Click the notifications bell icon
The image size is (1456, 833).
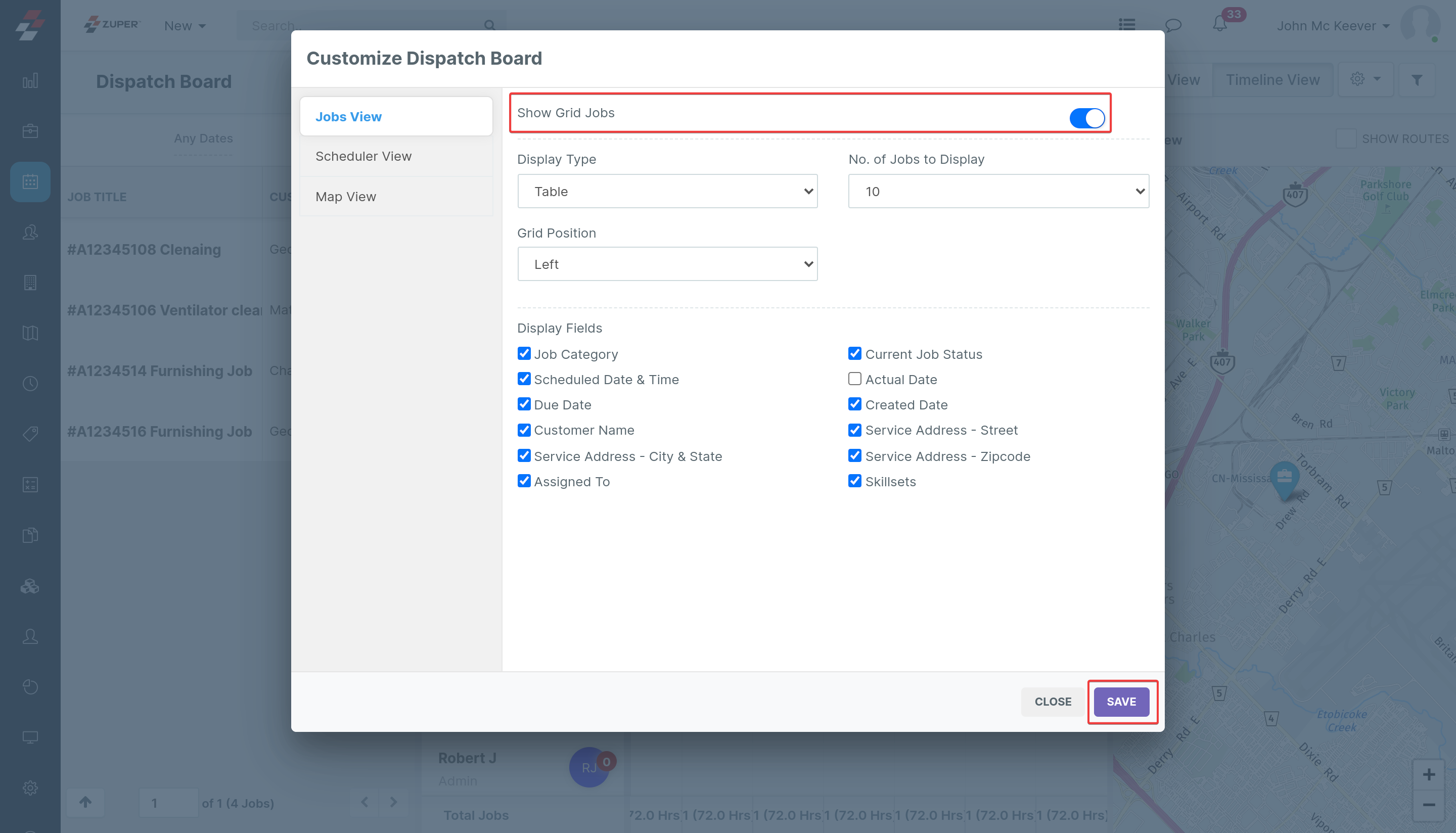tap(1219, 24)
